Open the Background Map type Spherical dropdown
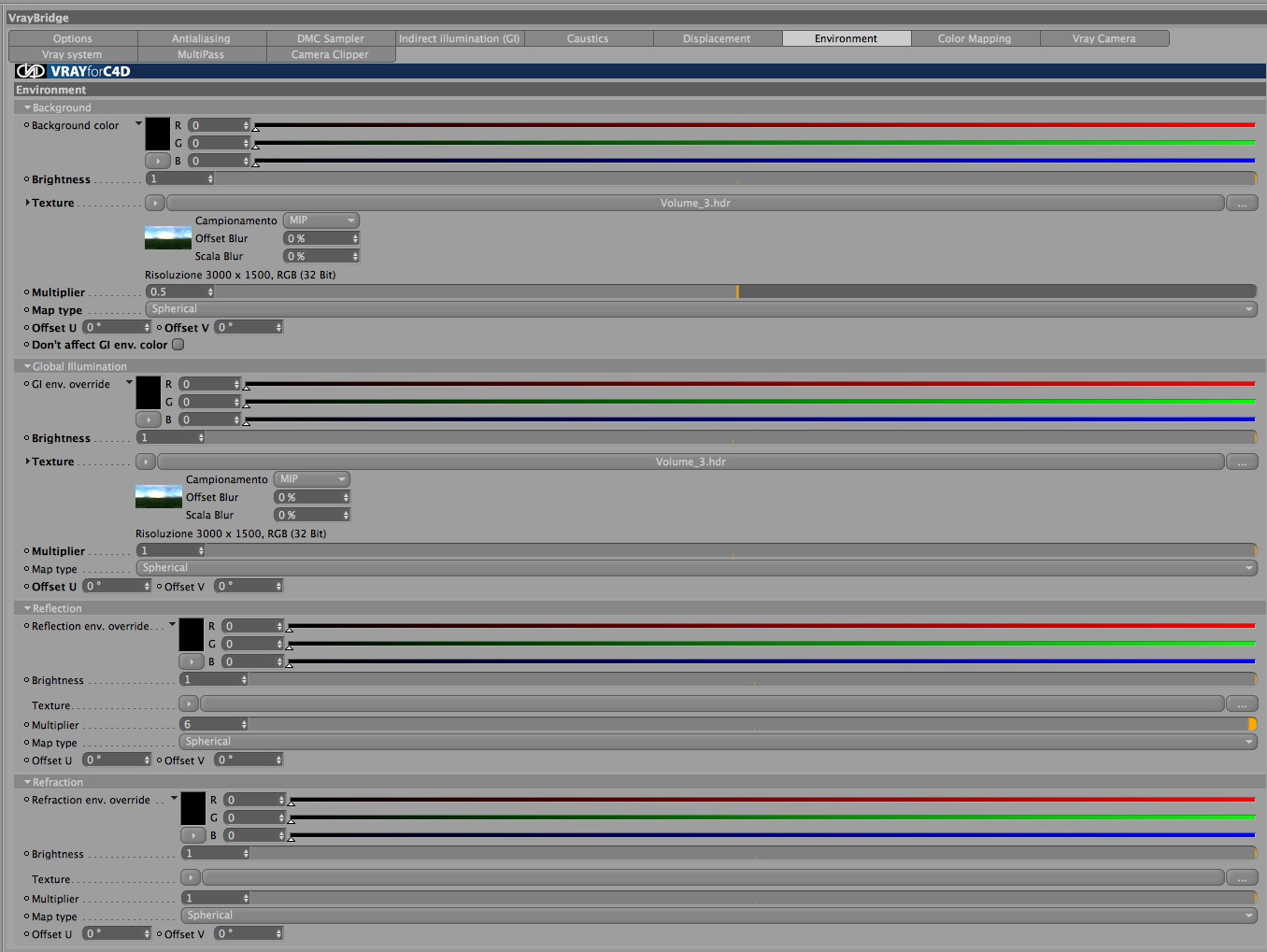1267x952 pixels. pos(701,309)
